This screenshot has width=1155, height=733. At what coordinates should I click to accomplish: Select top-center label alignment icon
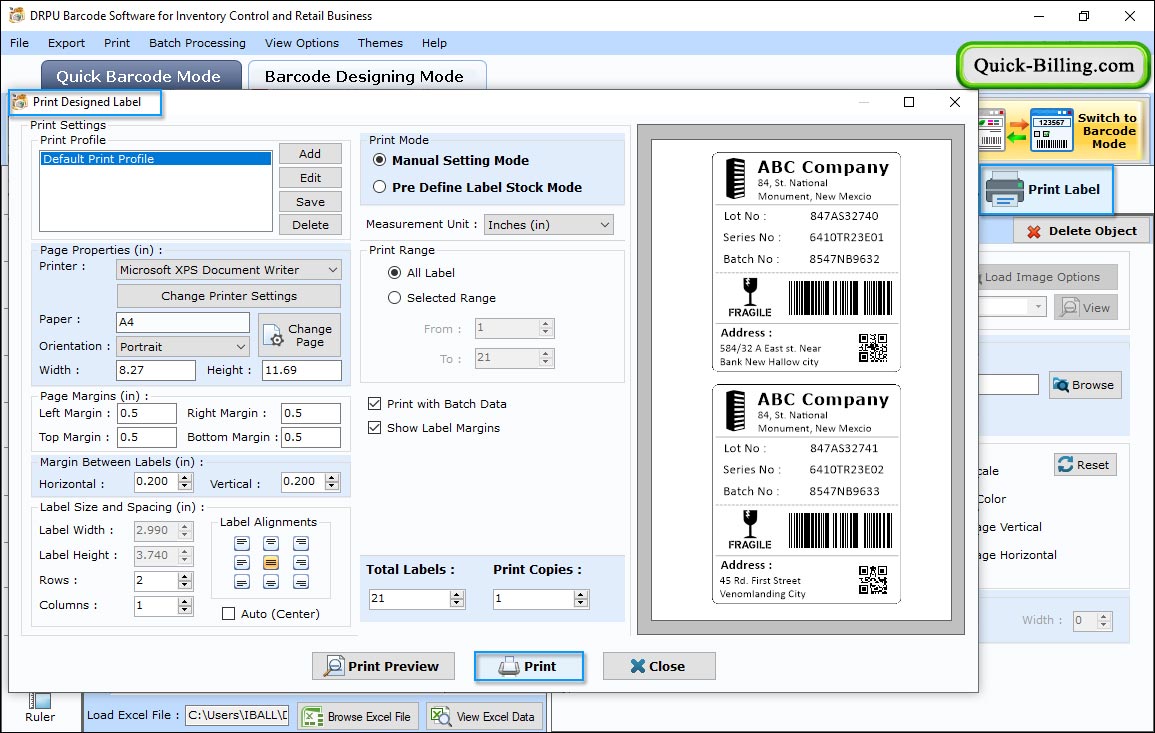pyautogui.click(x=271, y=544)
